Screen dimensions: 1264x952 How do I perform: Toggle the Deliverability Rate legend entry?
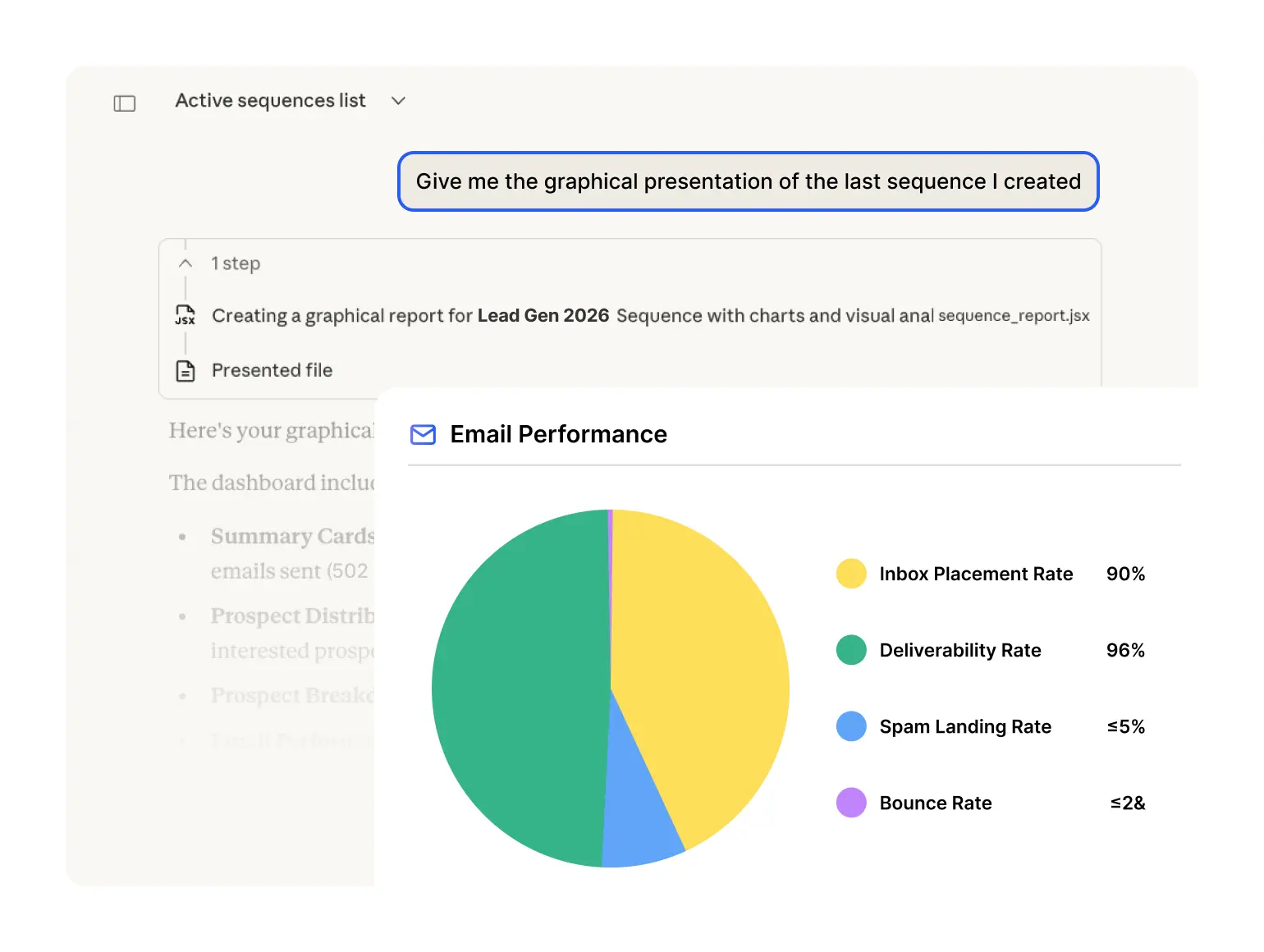click(x=960, y=650)
